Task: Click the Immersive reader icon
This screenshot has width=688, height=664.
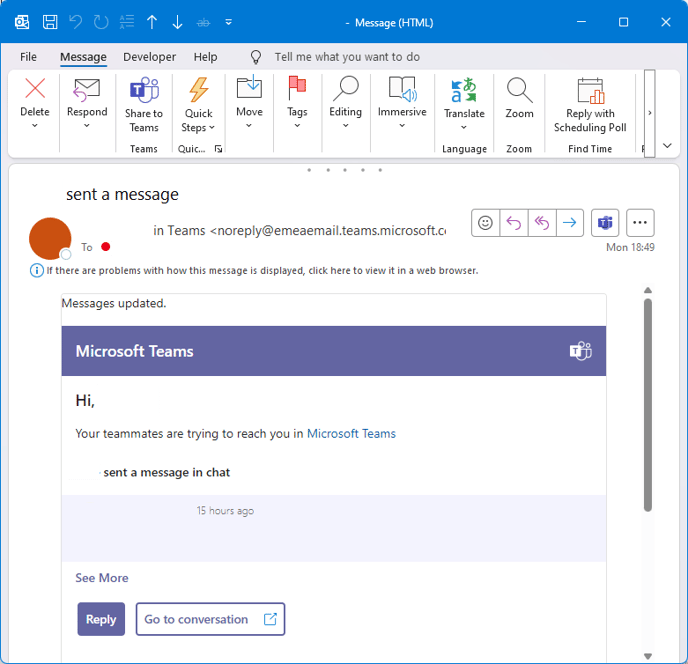Action: [402, 89]
